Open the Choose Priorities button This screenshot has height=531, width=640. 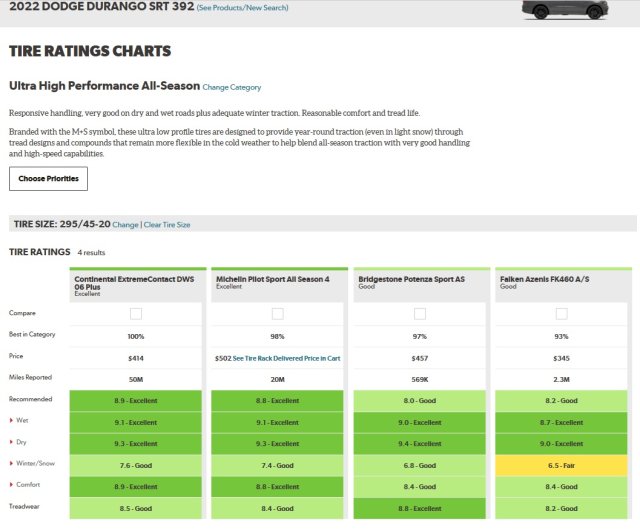pyautogui.click(x=48, y=178)
